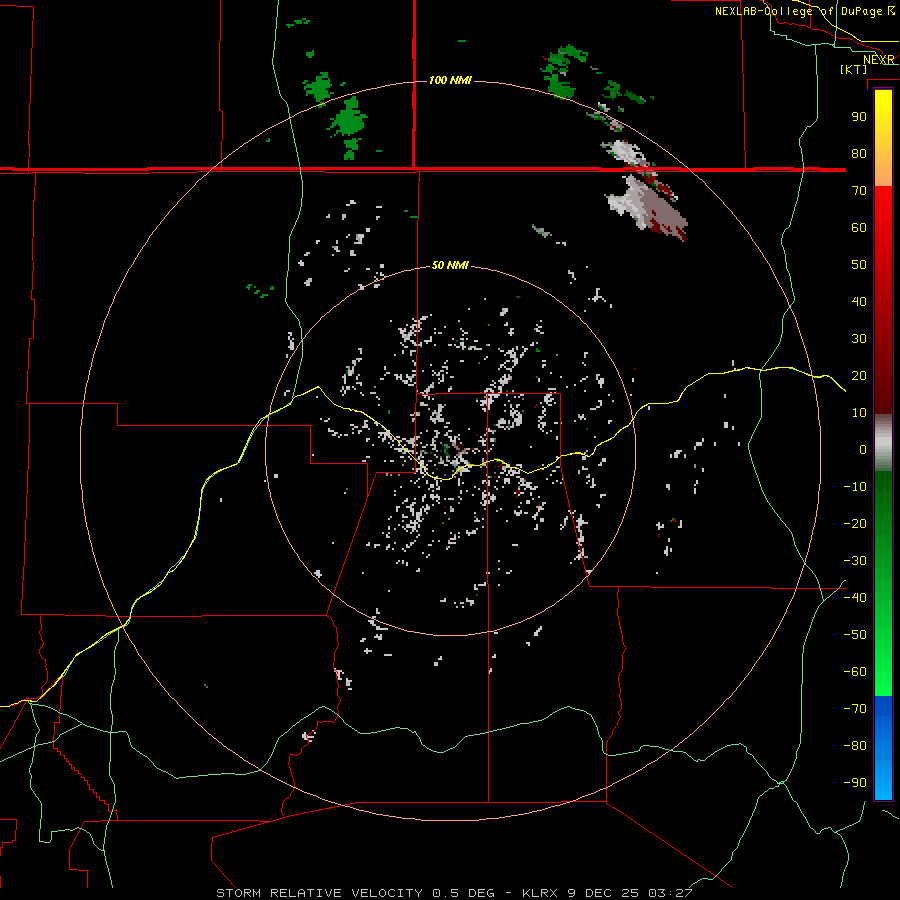This screenshot has height=900, width=900.
Task: Click the 30 value on the velocity scale
Action: coord(859,339)
